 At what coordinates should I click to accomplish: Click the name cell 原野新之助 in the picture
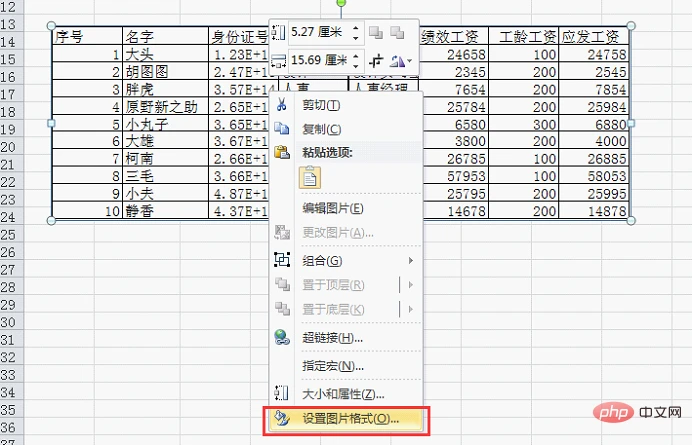[161, 106]
